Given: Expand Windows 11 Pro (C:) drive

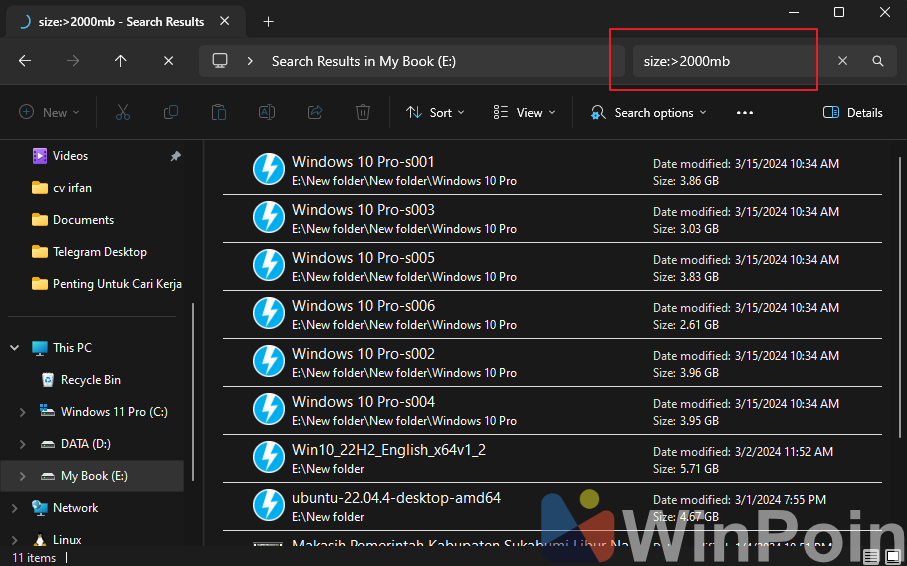Looking at the screenshot, I should 23,412.
